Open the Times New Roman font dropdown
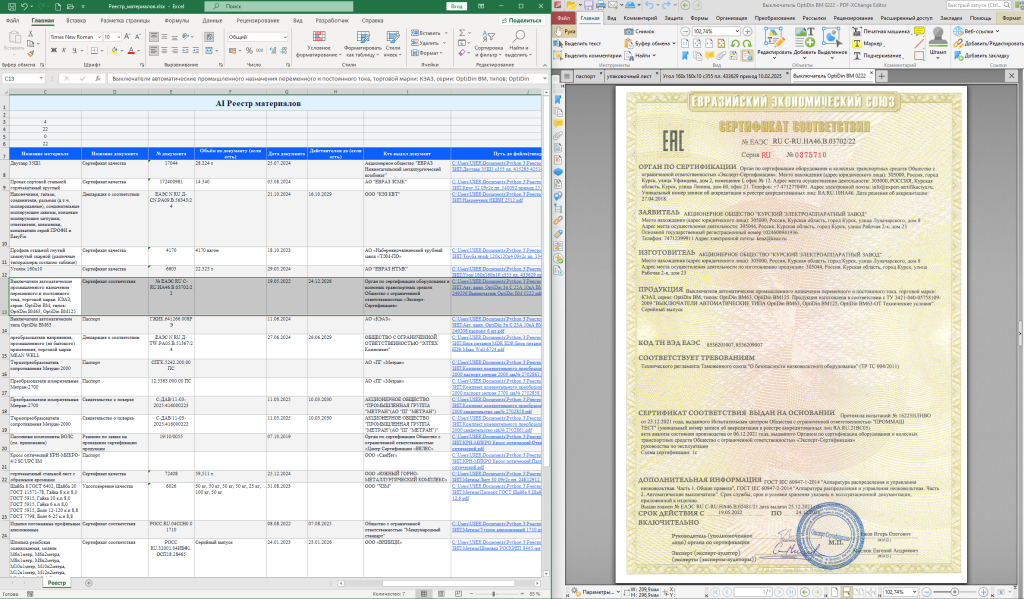 pos(99,37)
